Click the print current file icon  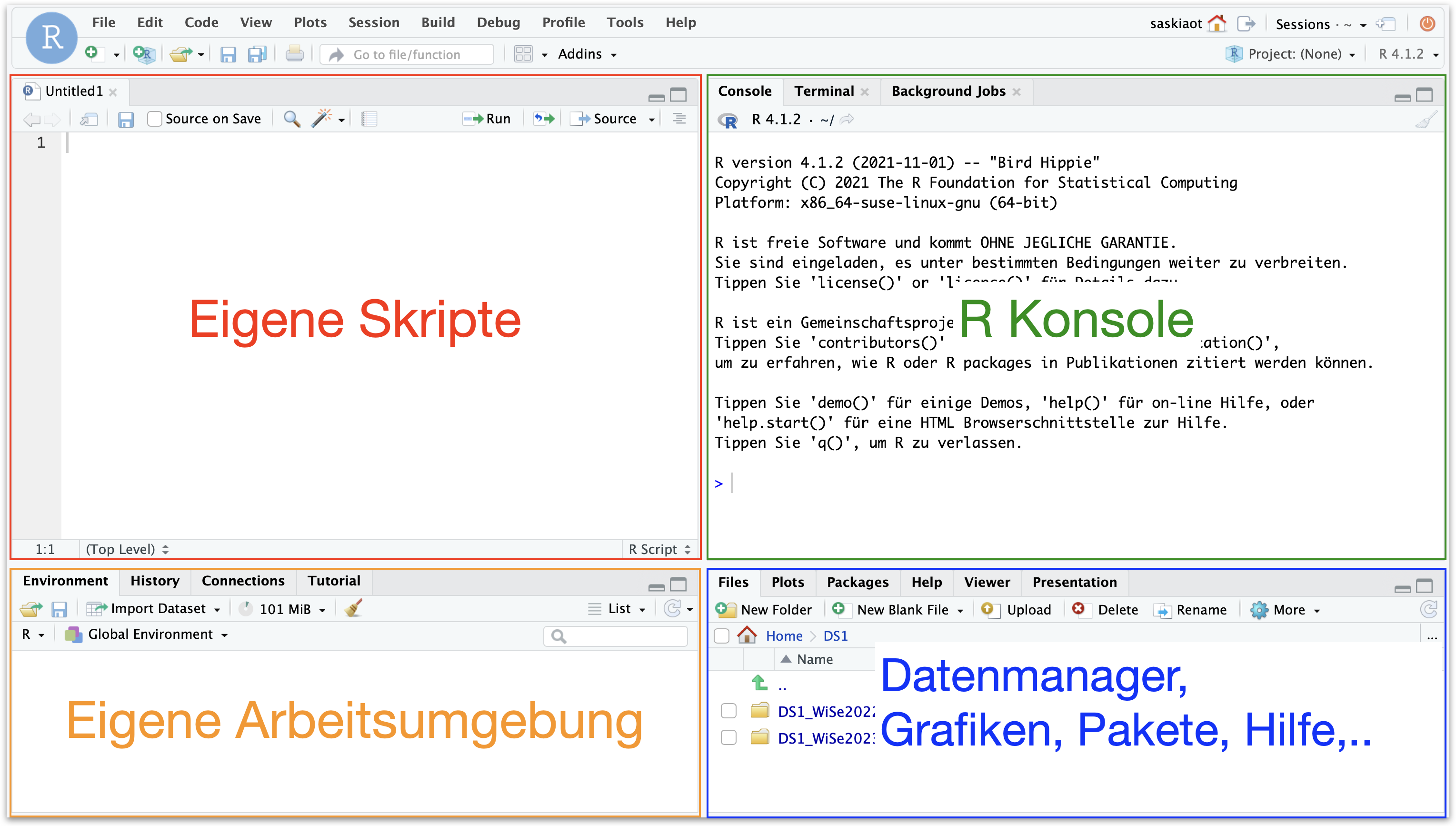[x=294, y=54]
